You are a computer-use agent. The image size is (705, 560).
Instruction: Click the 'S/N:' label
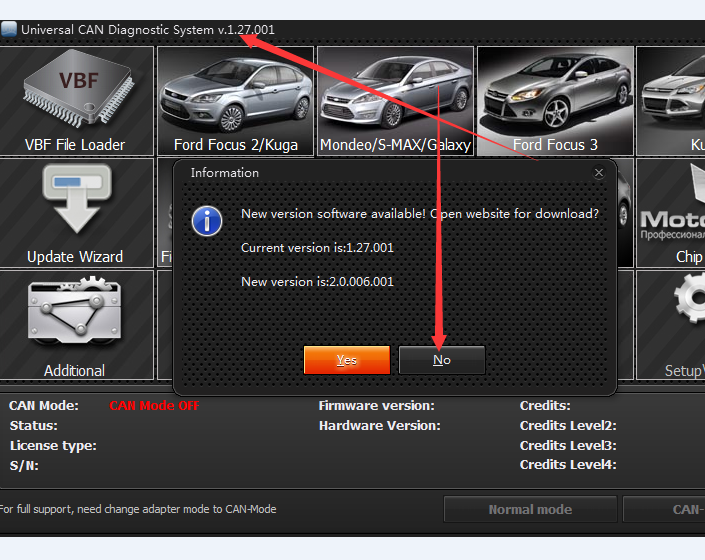click(24, 466)
